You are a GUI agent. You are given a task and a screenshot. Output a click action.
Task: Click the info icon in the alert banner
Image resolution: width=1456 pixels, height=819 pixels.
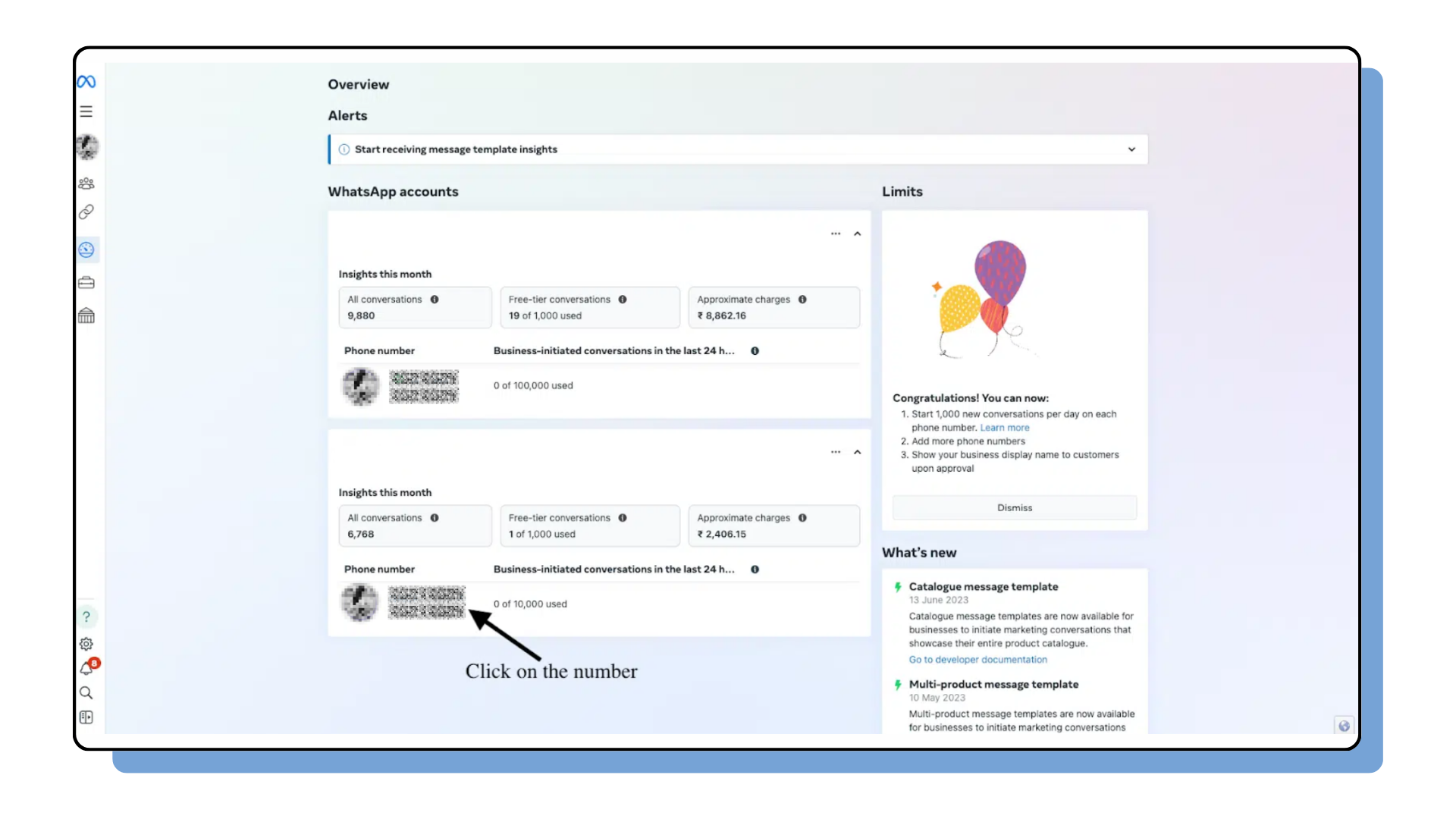pyautogui.click(x=344, y=149)
